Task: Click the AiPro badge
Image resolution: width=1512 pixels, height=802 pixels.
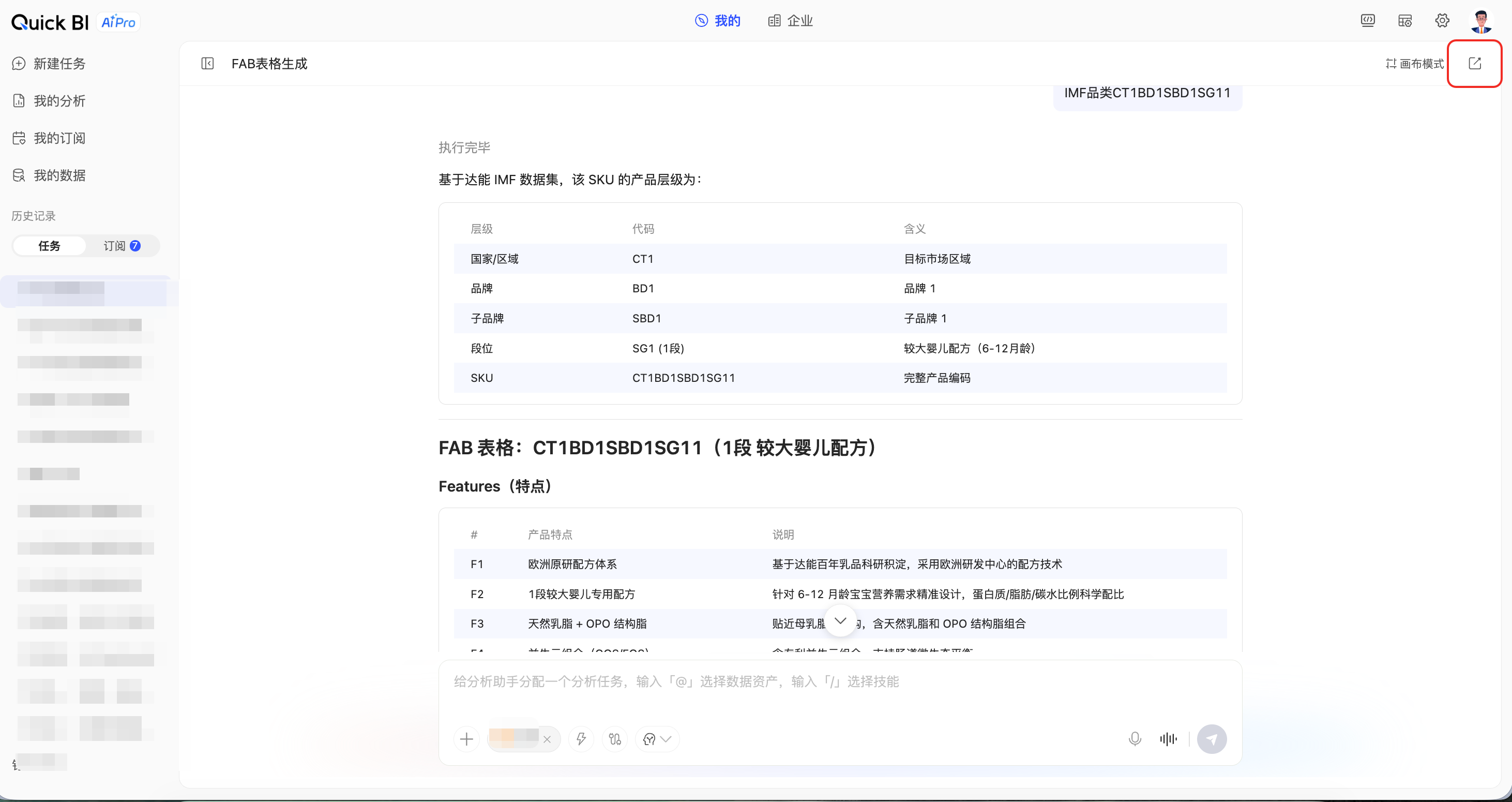Action: point(118,22)
